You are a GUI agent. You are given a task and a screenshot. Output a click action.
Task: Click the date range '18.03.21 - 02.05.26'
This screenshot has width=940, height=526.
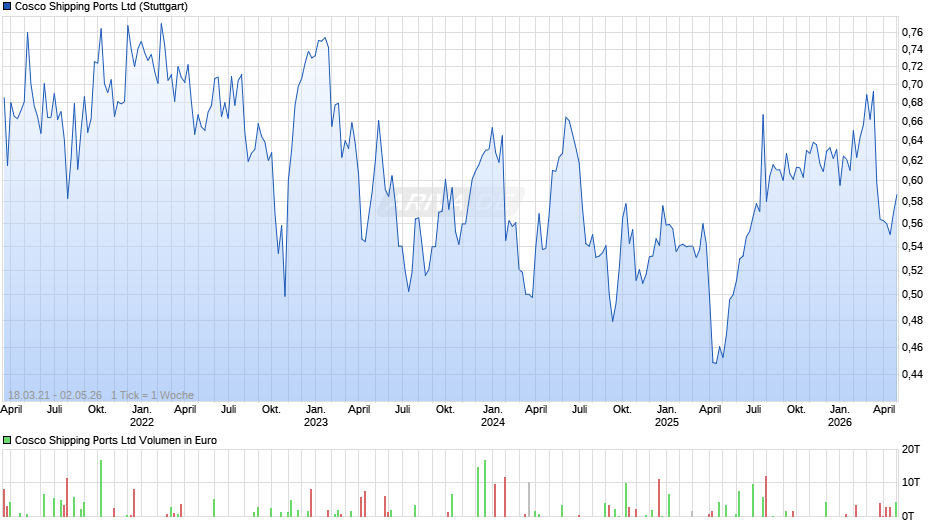pos(55,395)
